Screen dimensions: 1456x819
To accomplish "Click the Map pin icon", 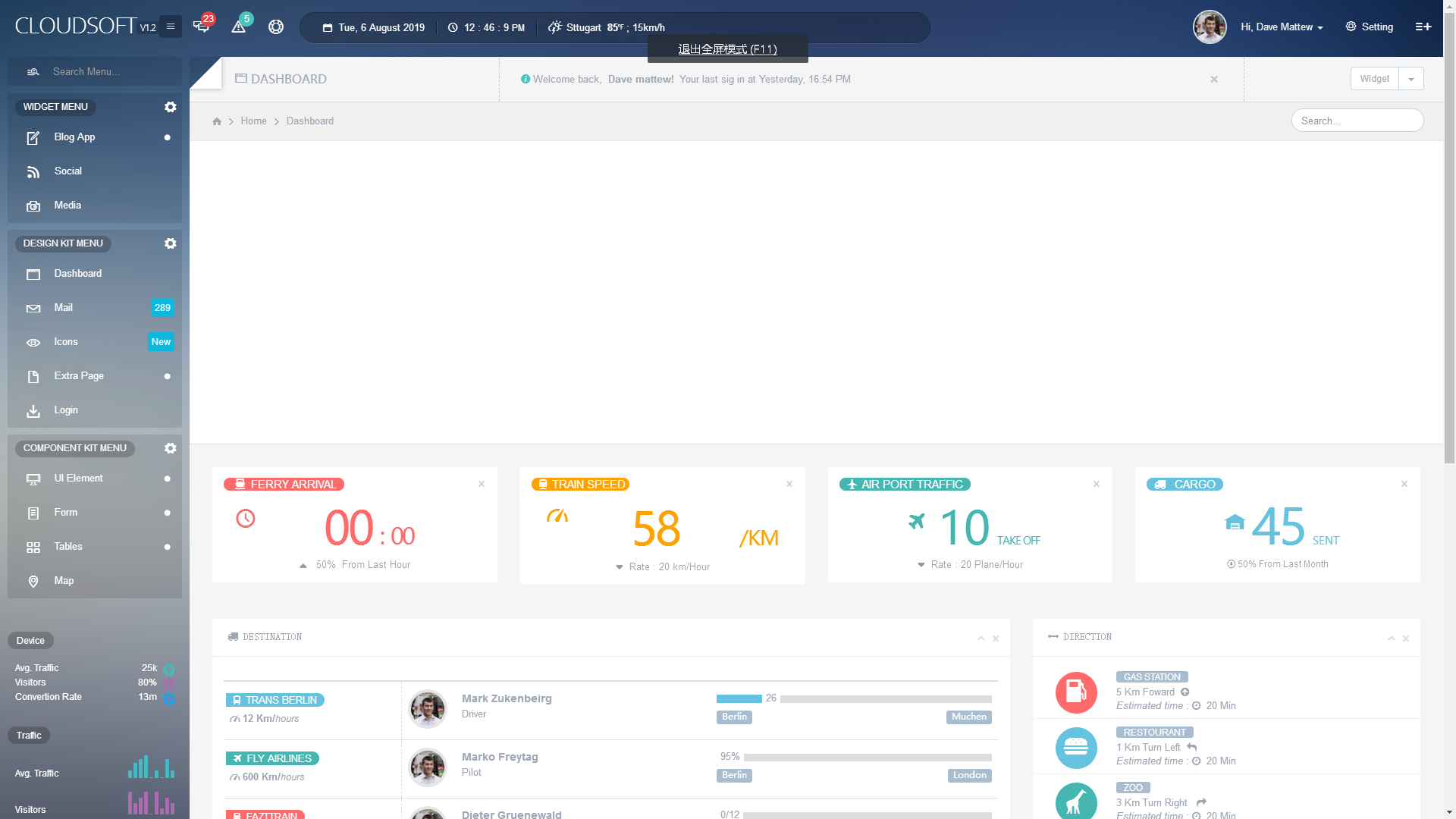I will pyautogui.click(x=33, y=582).
